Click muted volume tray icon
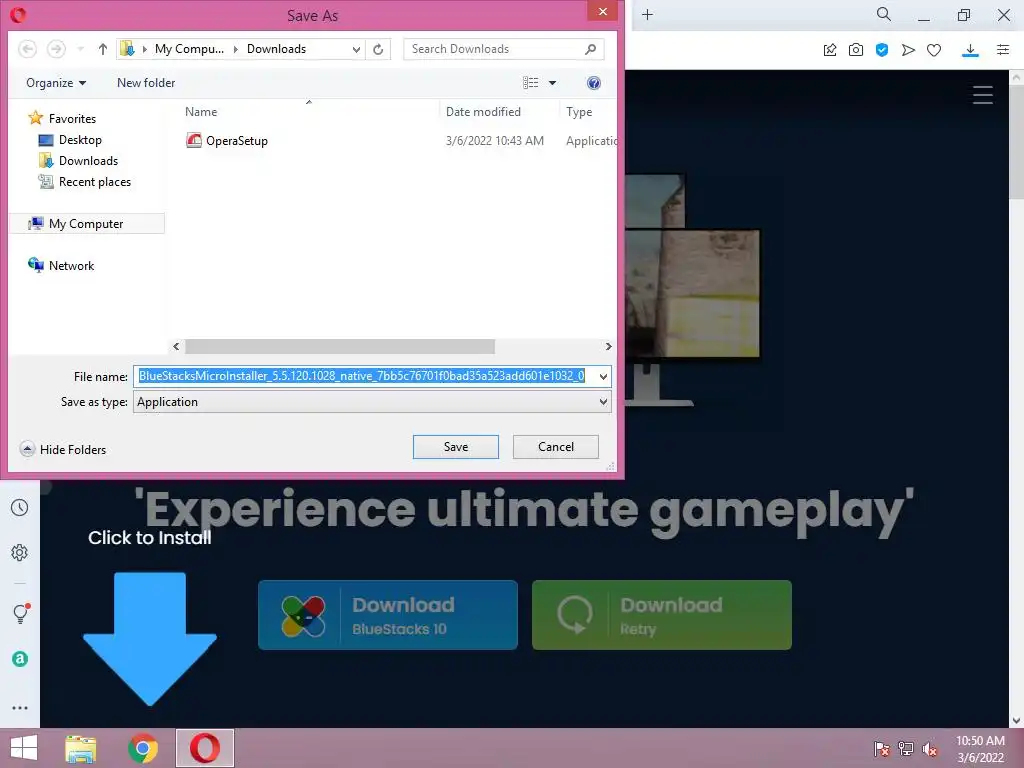The height and width of the screenshot is (768, 1024). pyautogui.click(x=930, y=748)
